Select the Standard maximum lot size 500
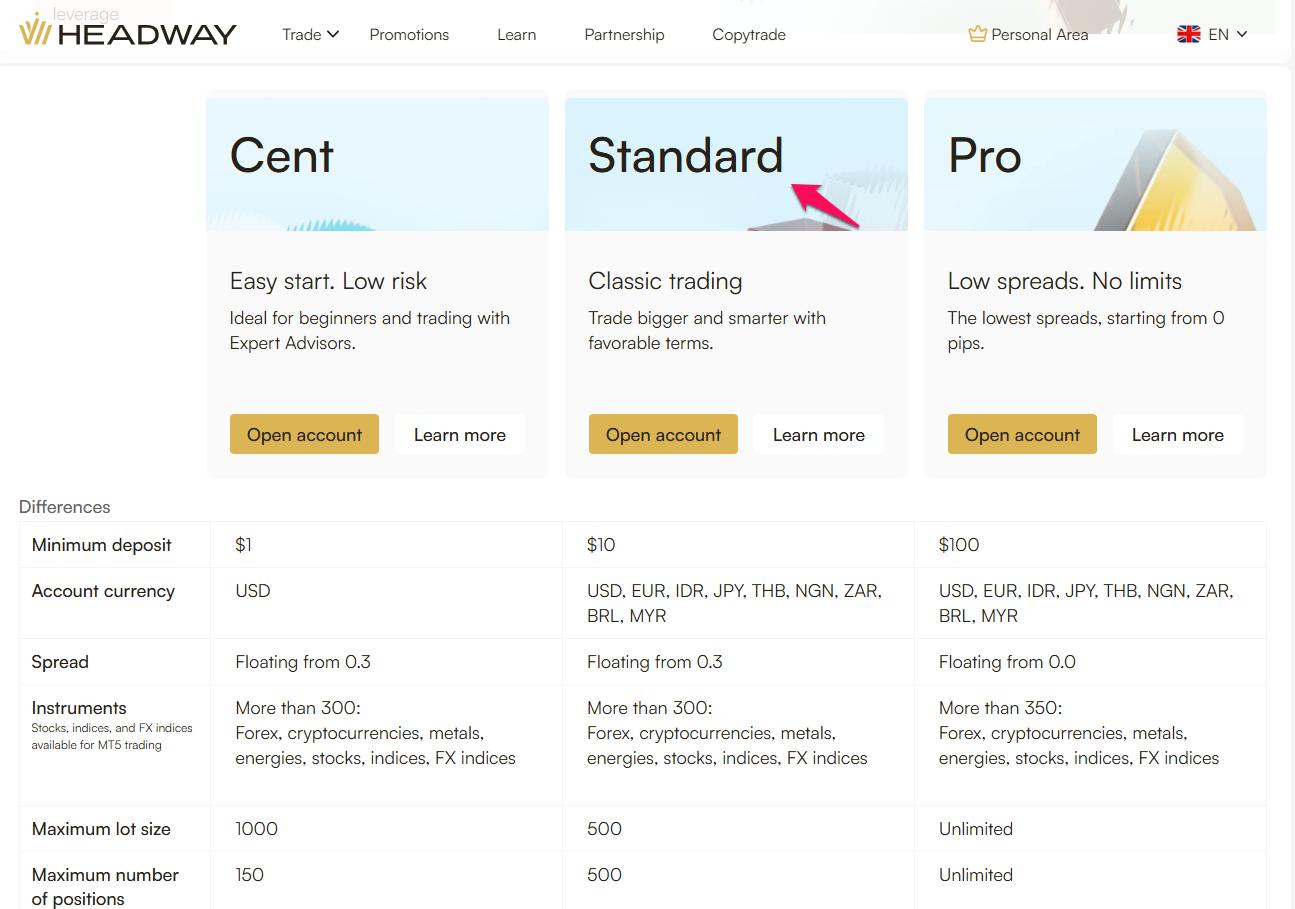The height and width of the screenshot is (909, 1295). point(604,829)
